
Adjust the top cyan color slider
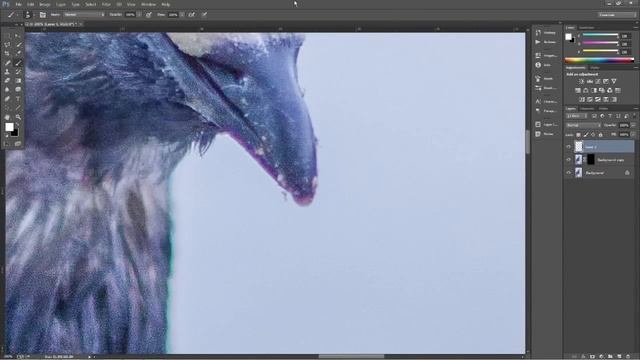click(x=600, y=35)
